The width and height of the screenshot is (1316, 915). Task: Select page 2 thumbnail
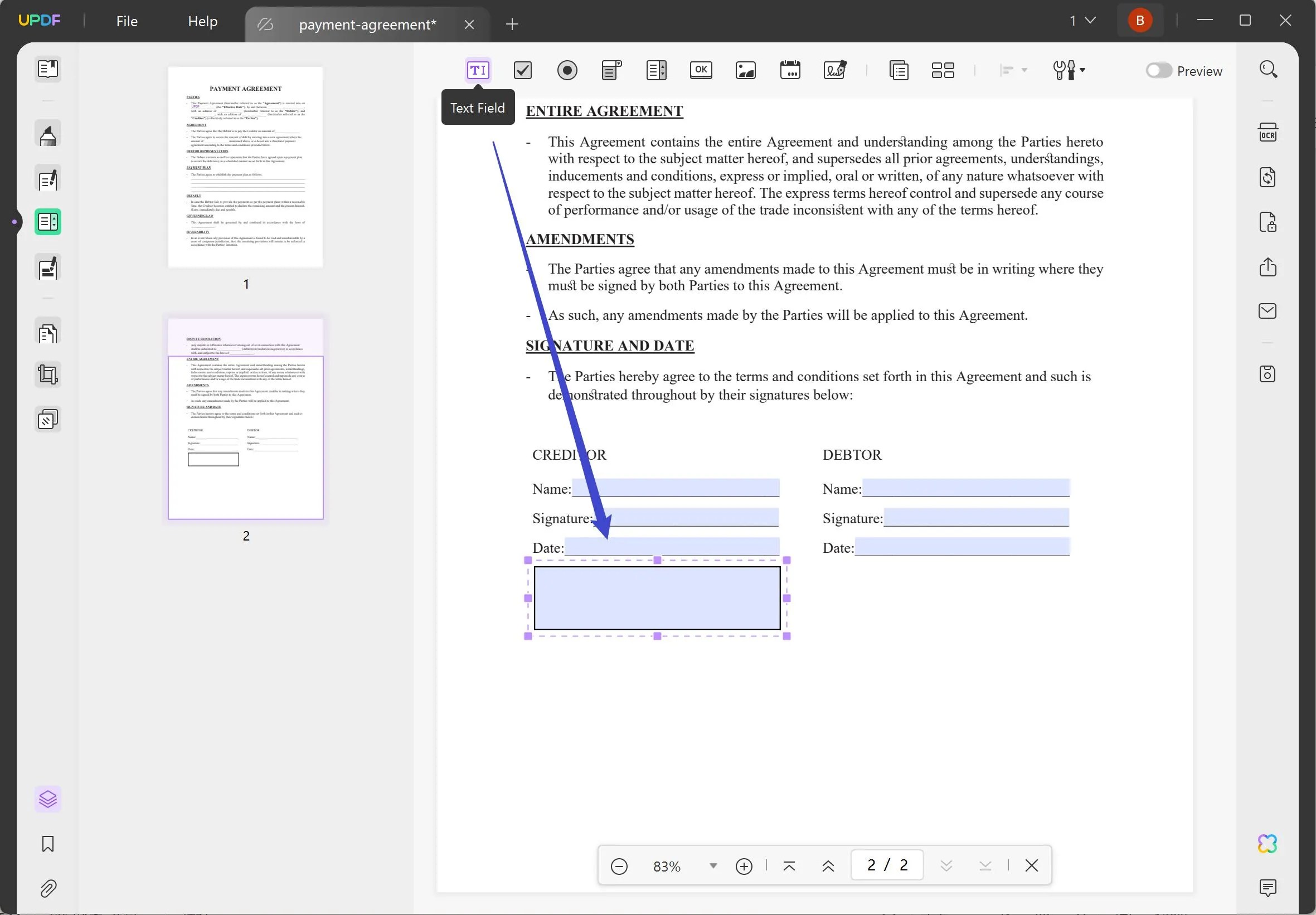tap(246, 418)
